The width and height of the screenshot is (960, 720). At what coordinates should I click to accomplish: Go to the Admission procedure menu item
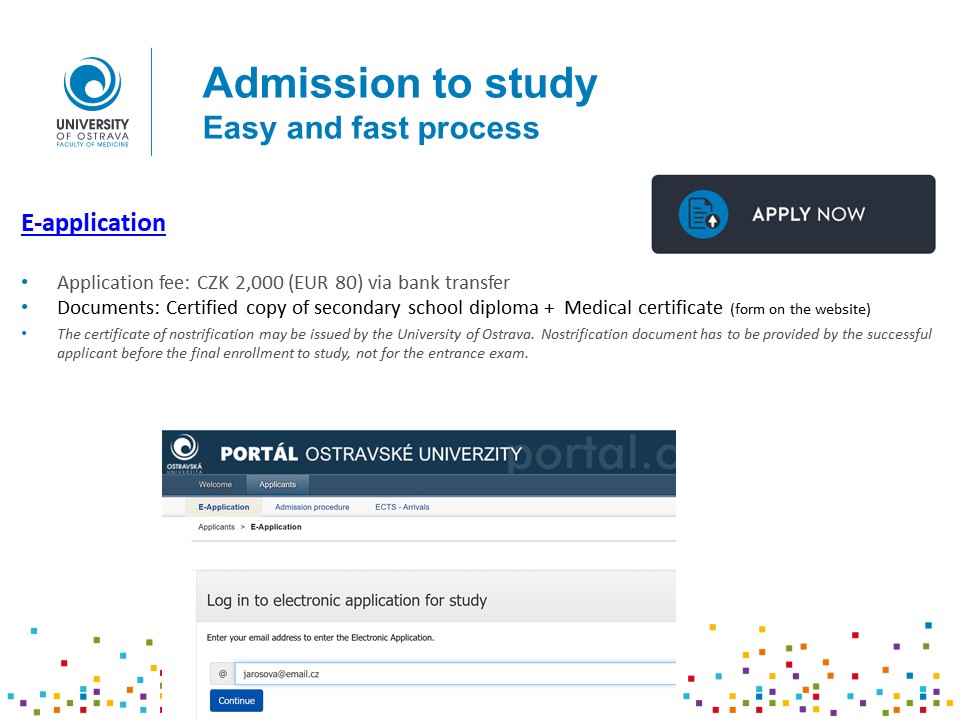pos(312,507)
